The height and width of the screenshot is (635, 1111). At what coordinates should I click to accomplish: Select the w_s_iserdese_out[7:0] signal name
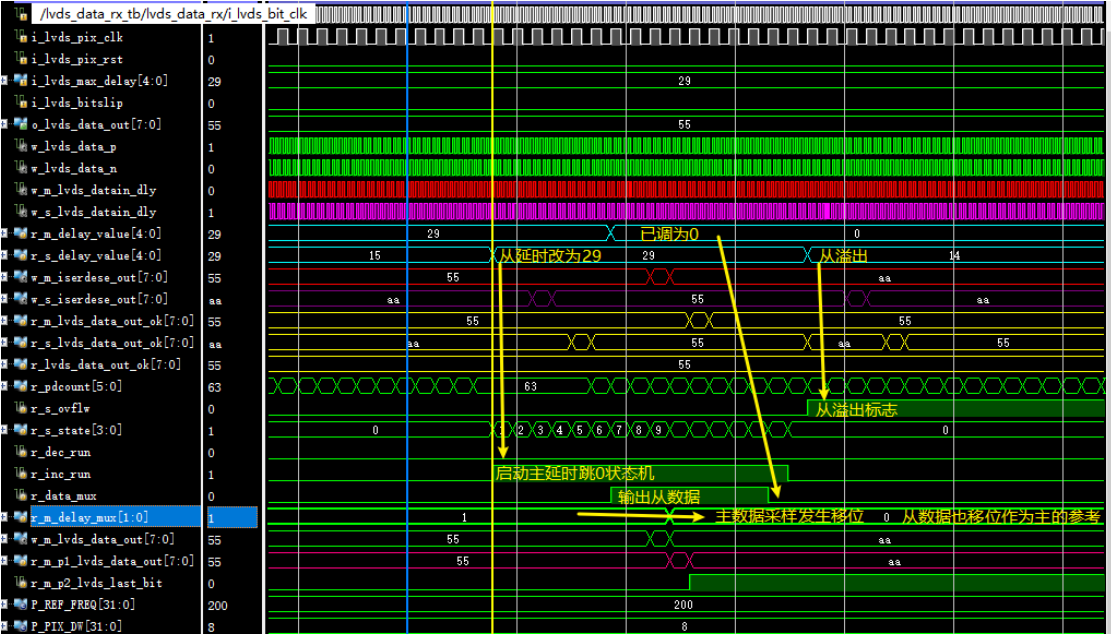click(98, 300)
